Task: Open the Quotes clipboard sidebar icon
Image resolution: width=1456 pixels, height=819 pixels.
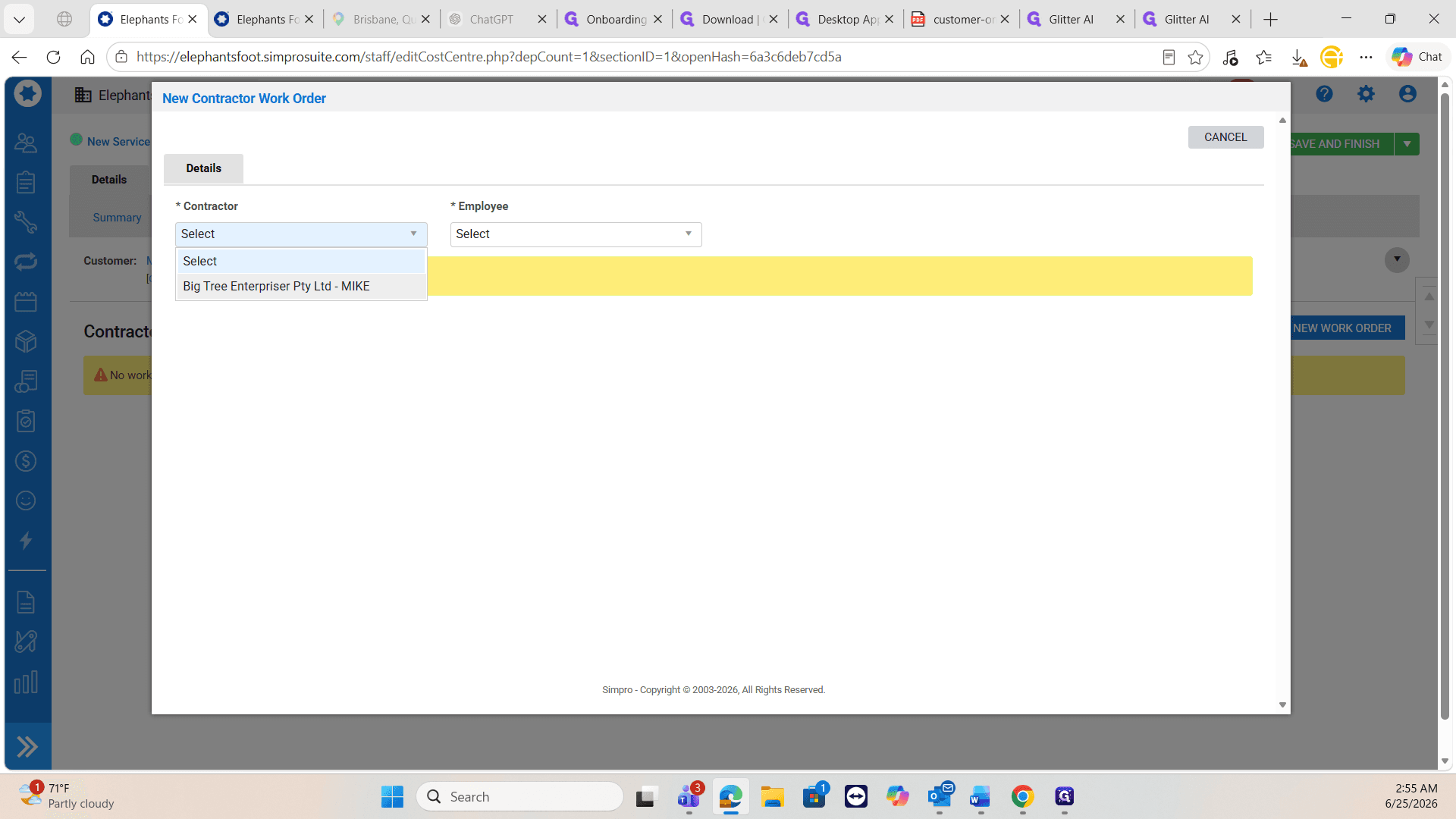Action: (26, 182)
